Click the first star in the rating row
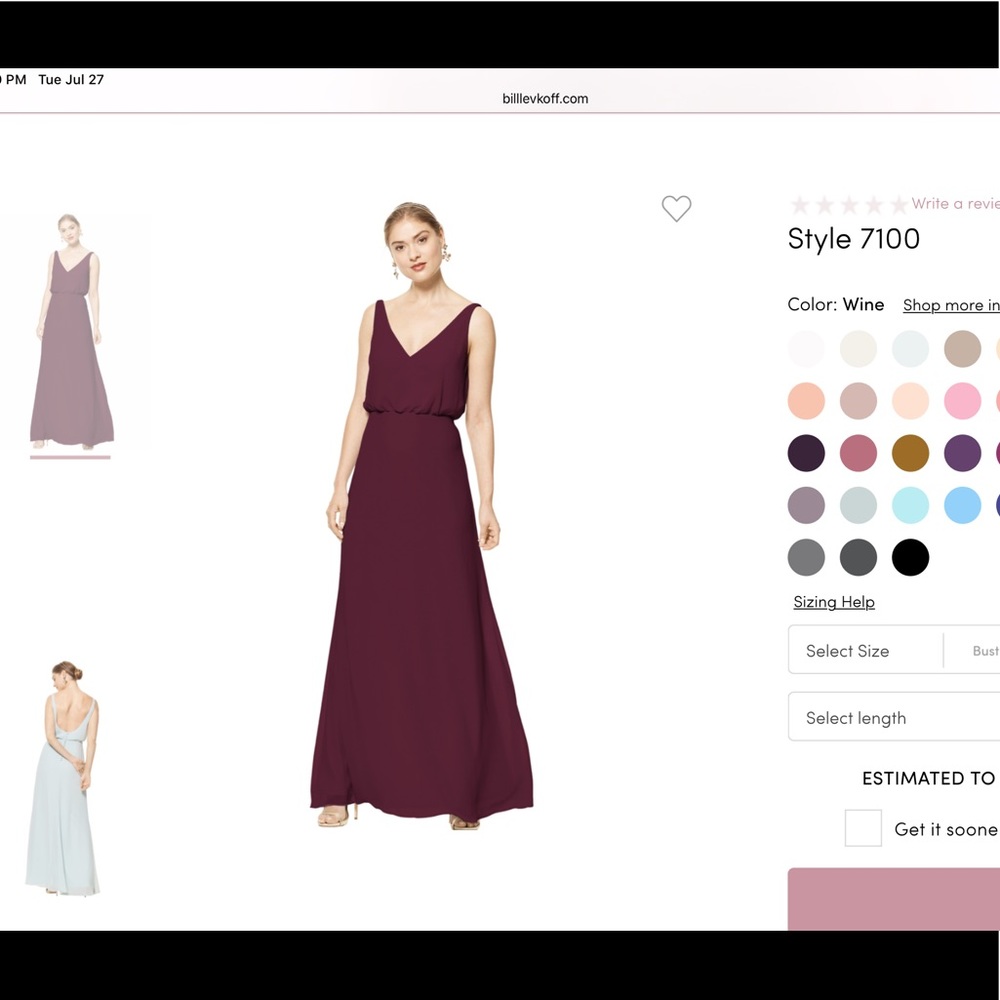The height and width of the screenshot is (1000, 1000). click(800, 204)
